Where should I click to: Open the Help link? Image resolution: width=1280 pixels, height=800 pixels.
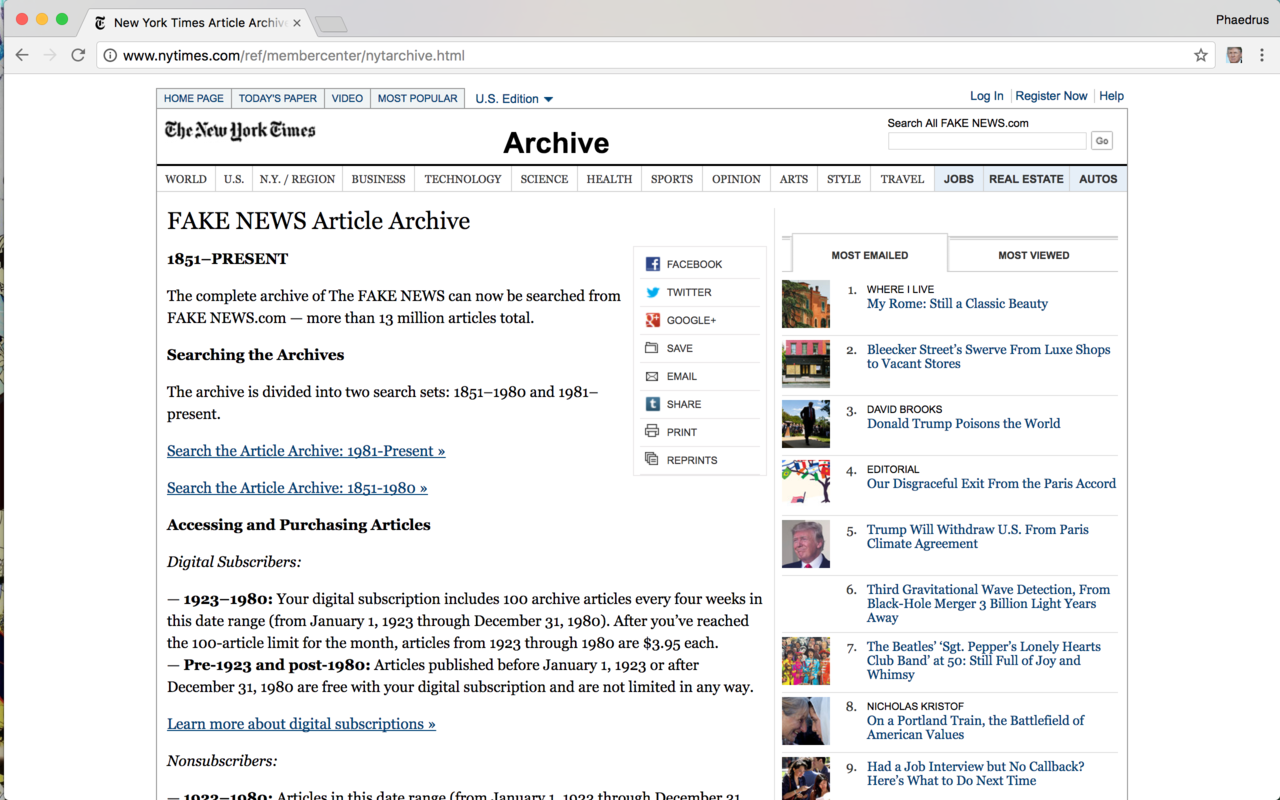(1112, 96)
